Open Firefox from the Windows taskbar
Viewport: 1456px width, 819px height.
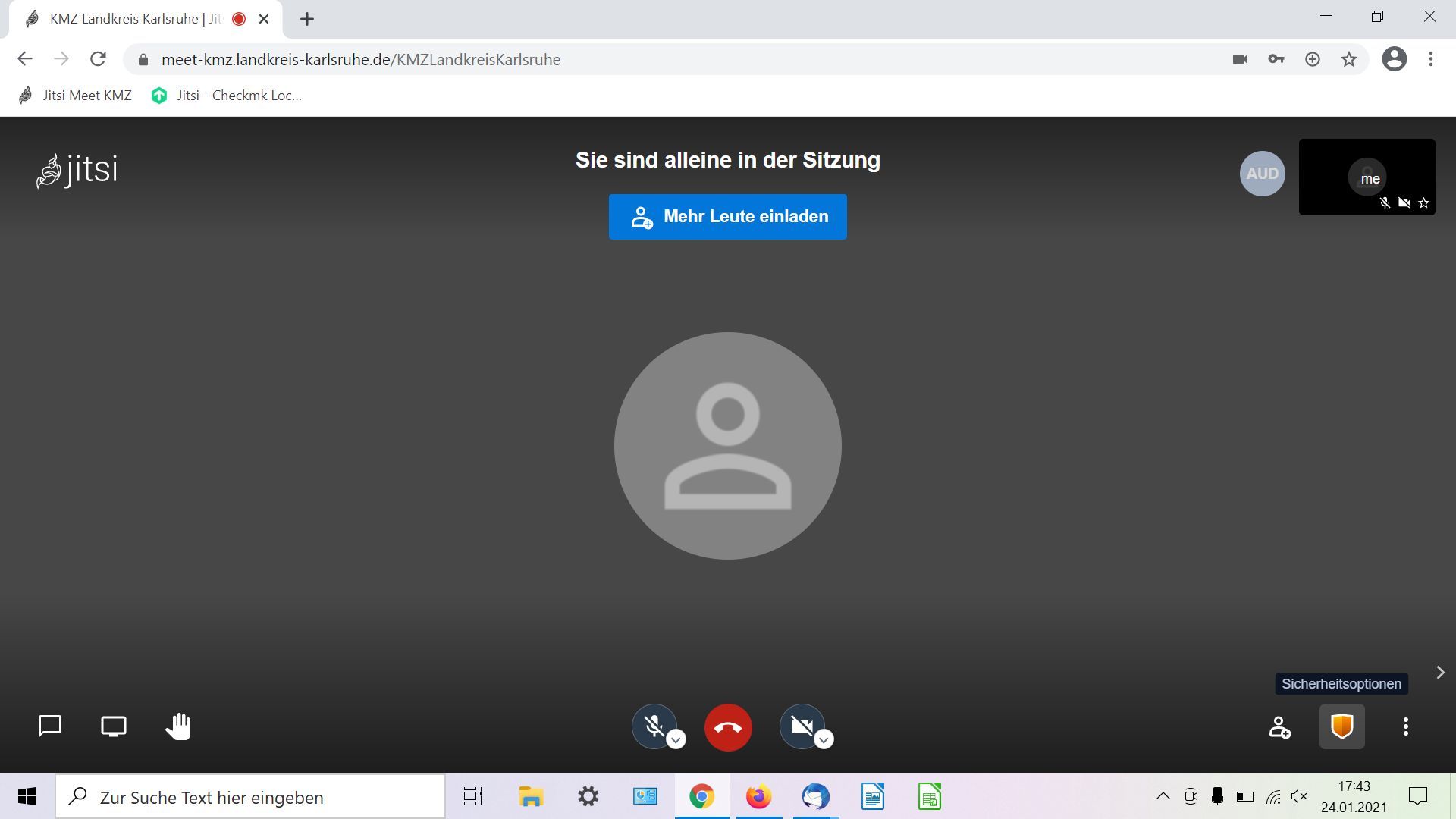(758, 797)
